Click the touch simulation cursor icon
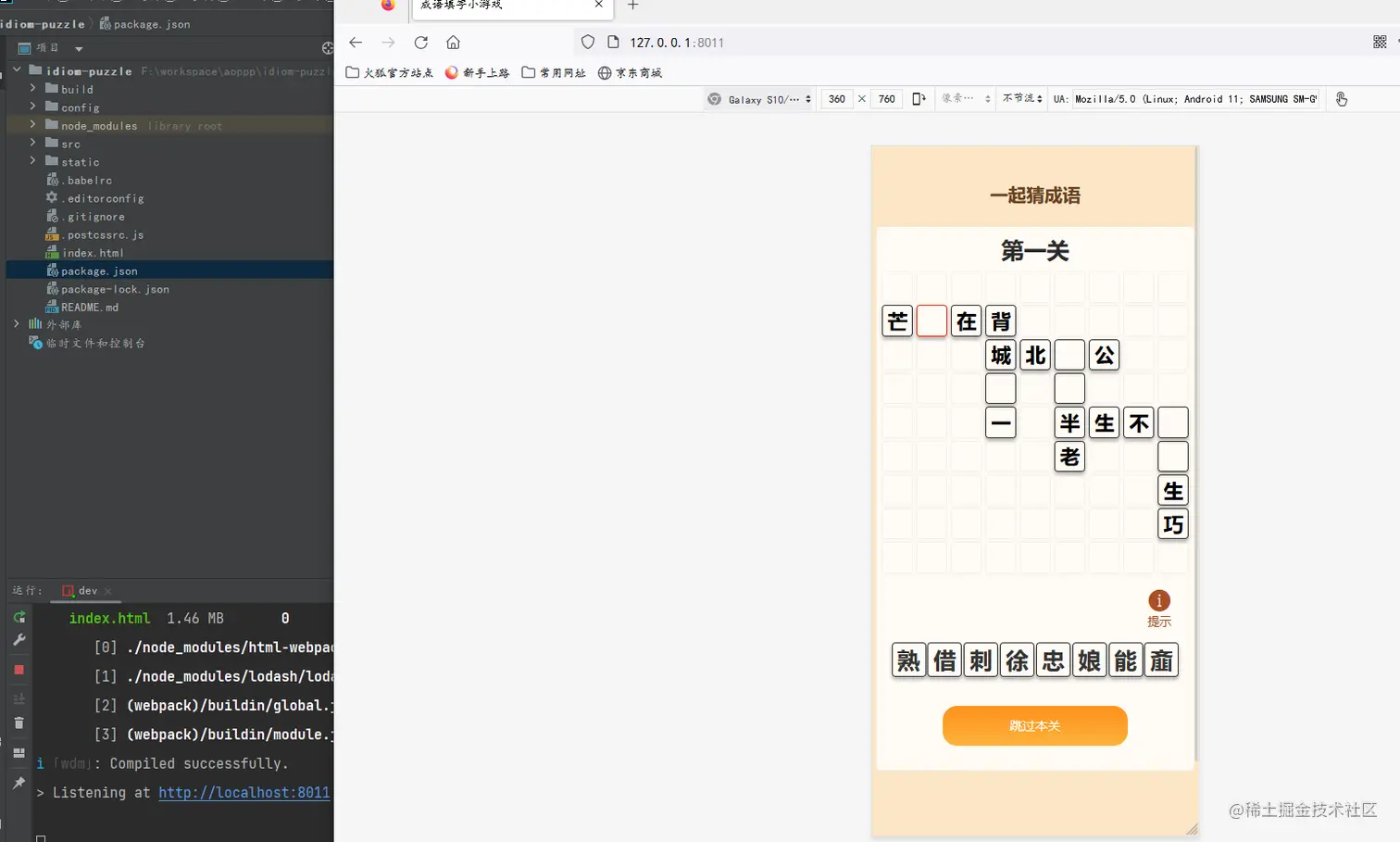This screenshot has height=842, width=1400. tap(1341, 98)
